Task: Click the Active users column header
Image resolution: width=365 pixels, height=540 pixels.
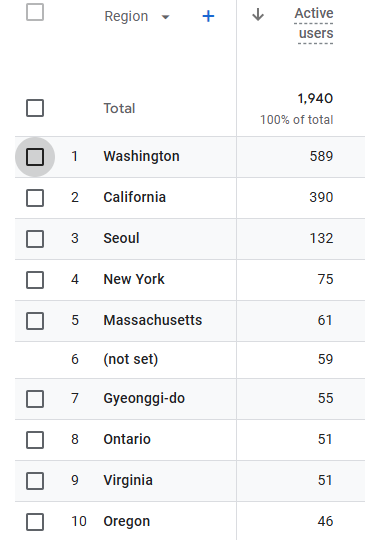Action: point(314,23)
